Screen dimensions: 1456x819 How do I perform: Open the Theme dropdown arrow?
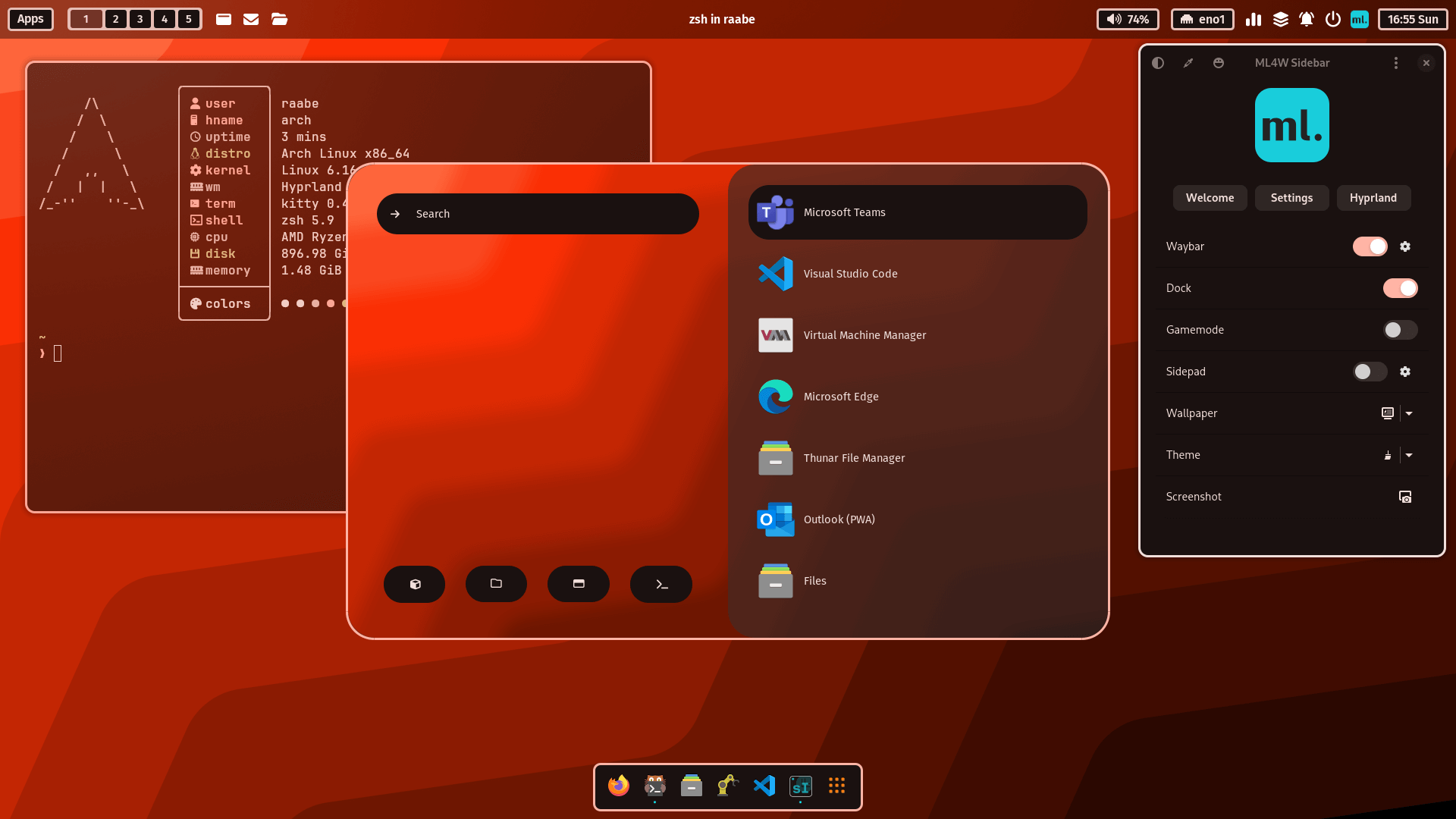coord(1409,455)
